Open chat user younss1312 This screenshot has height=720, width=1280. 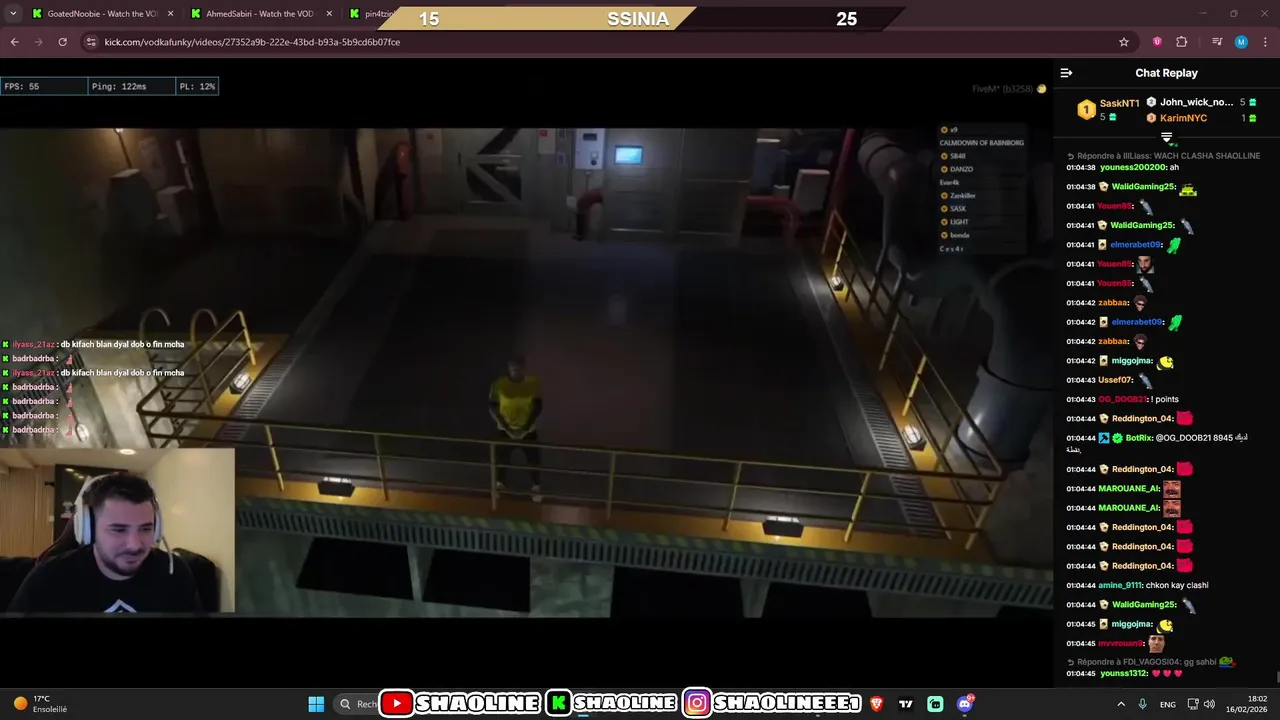tap(1124, 673)
